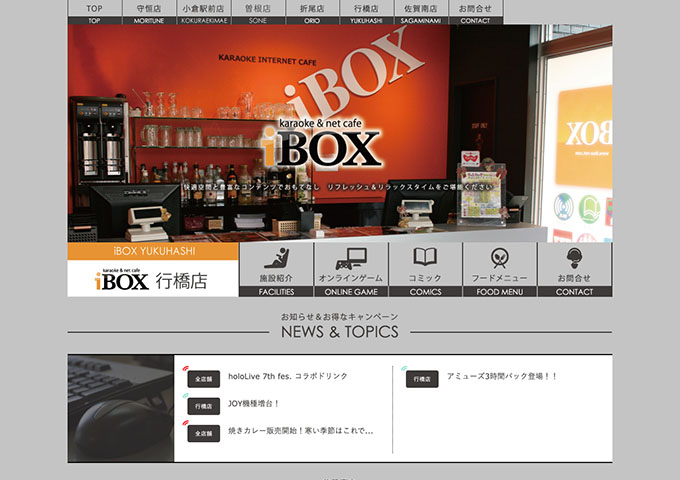This screenshot has height=480, width=680.
Task: Click the reclining seat Facilities icon
Action: click(x=277, y=258)
